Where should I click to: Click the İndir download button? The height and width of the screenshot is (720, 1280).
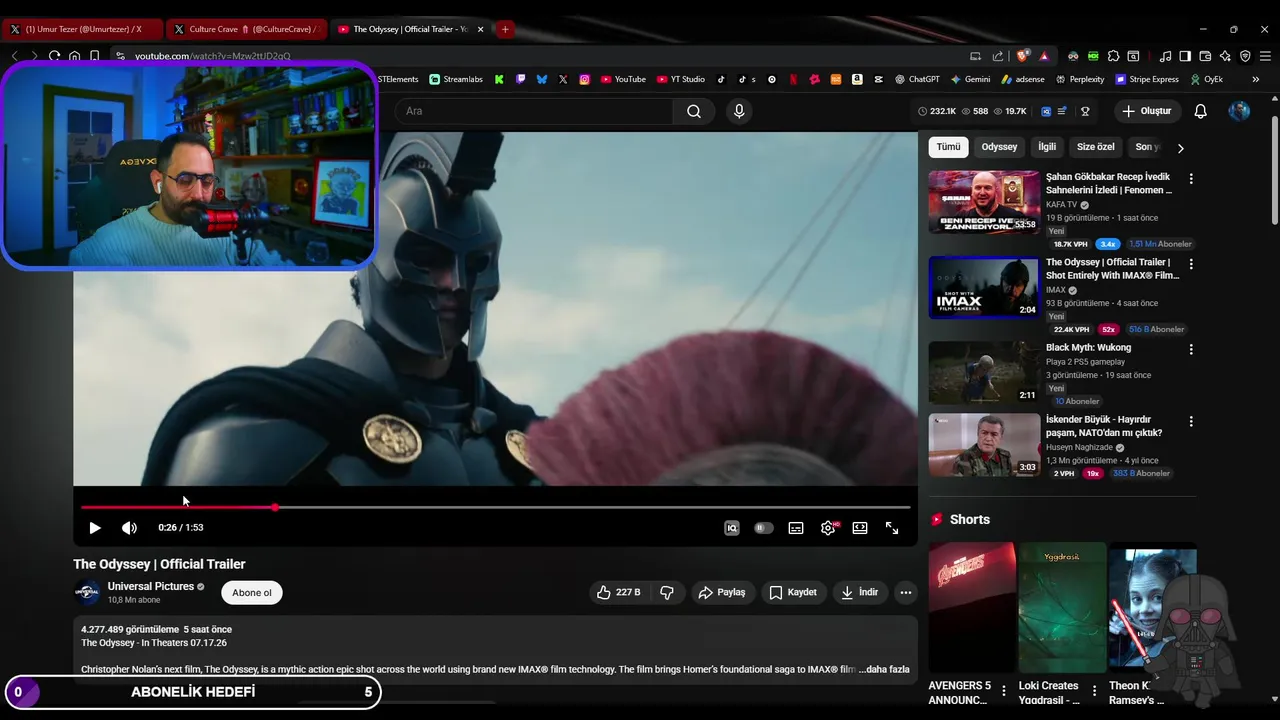pyautogui.click(x=860, y=592)
